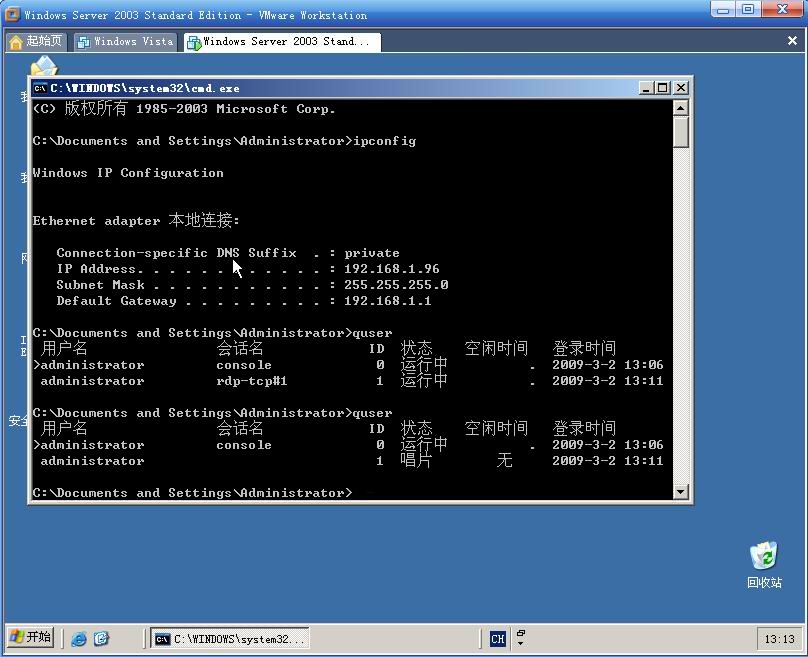Expand the minimized language bar restore icon
The image size is (808, 657).
521,630
